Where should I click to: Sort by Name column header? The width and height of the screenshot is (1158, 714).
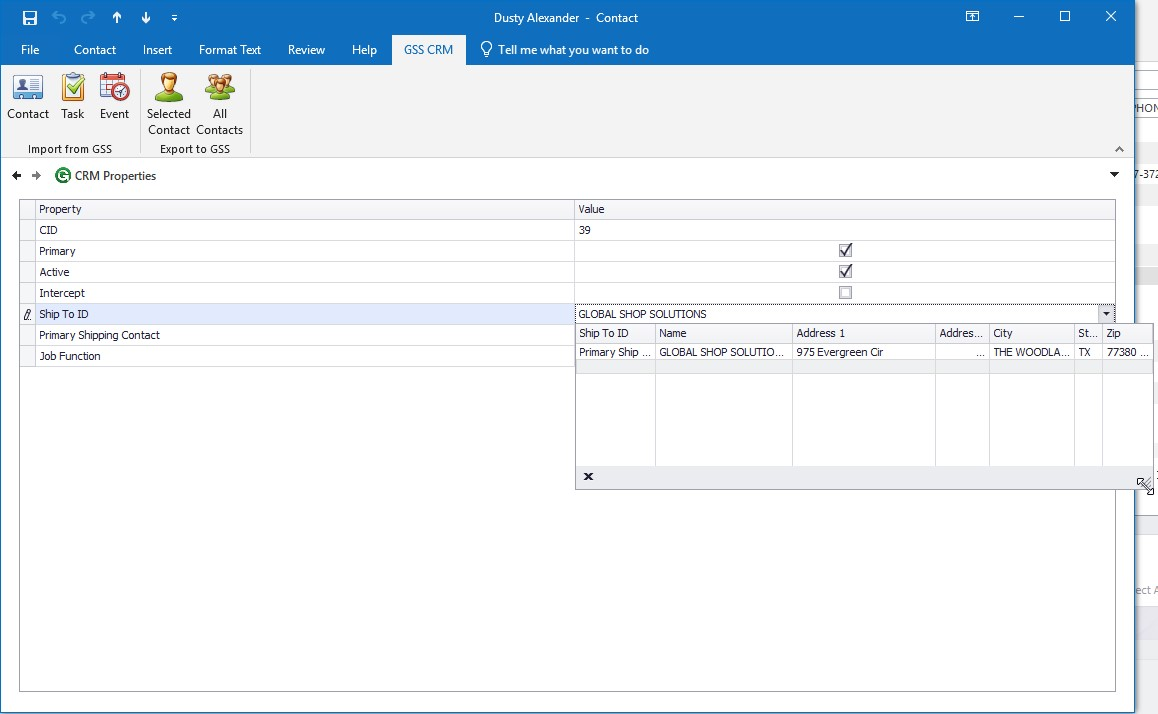coord(724,333)
